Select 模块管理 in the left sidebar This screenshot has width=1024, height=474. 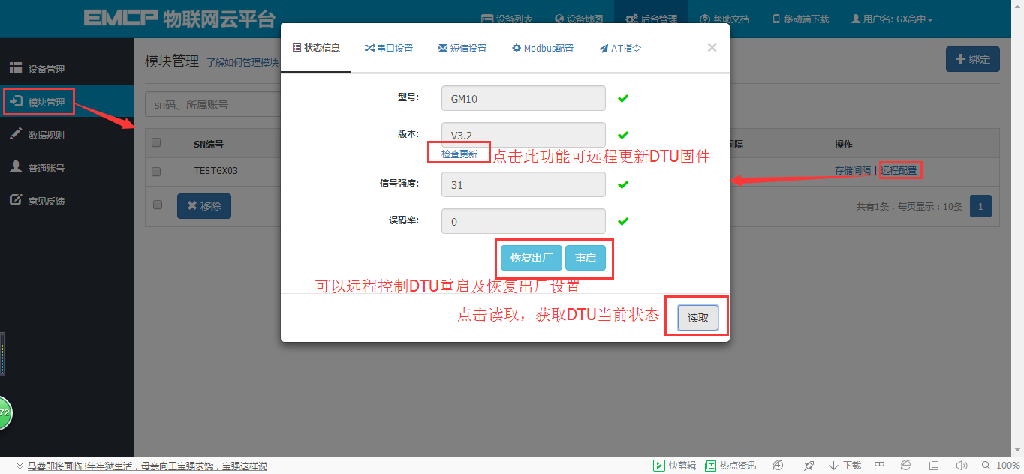(x=40, y=102)
